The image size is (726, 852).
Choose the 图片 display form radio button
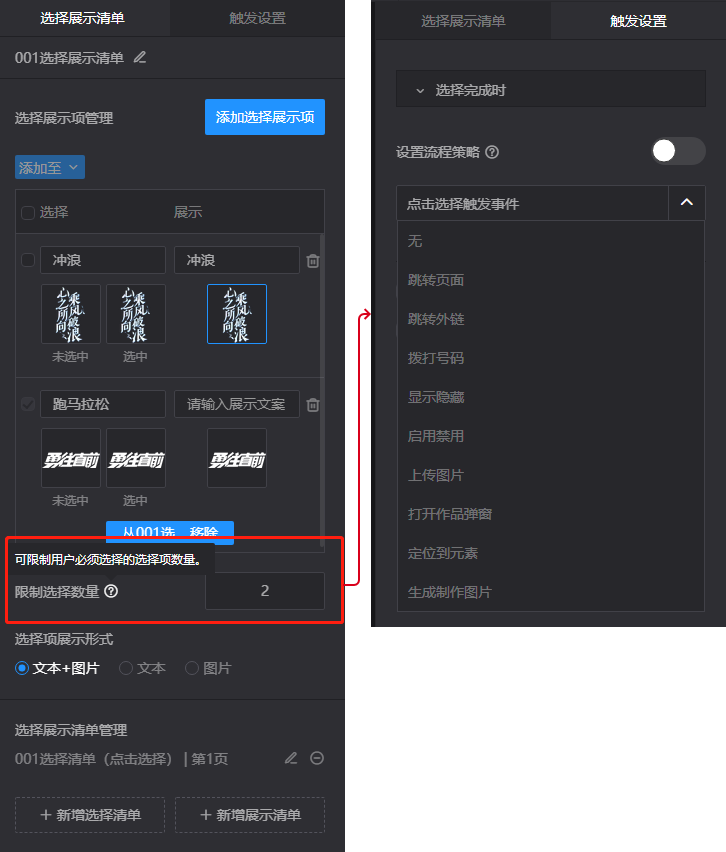[x=192, y=668]
